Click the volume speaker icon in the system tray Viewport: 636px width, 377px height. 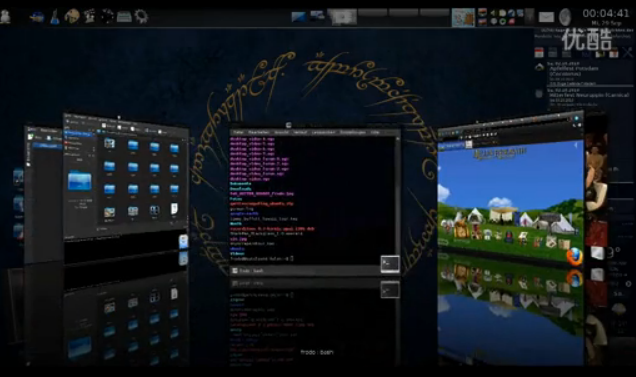(x=493, y=13)
